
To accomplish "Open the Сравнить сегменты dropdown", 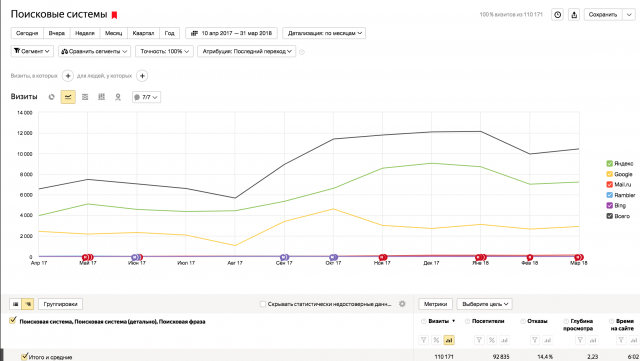I will click(x=94, y=51).
